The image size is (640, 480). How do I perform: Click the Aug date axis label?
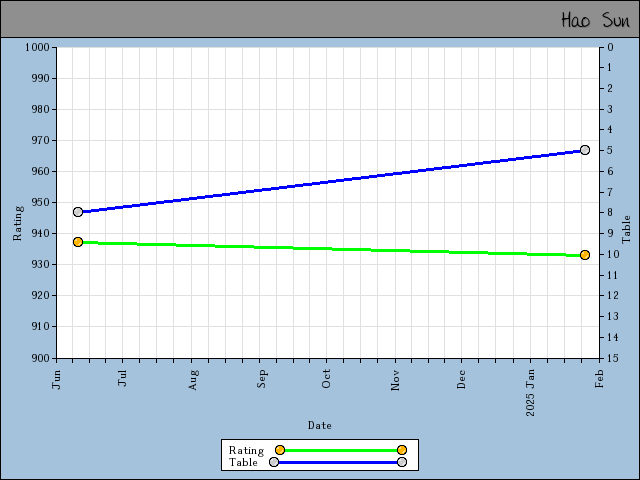coord(193,380)
